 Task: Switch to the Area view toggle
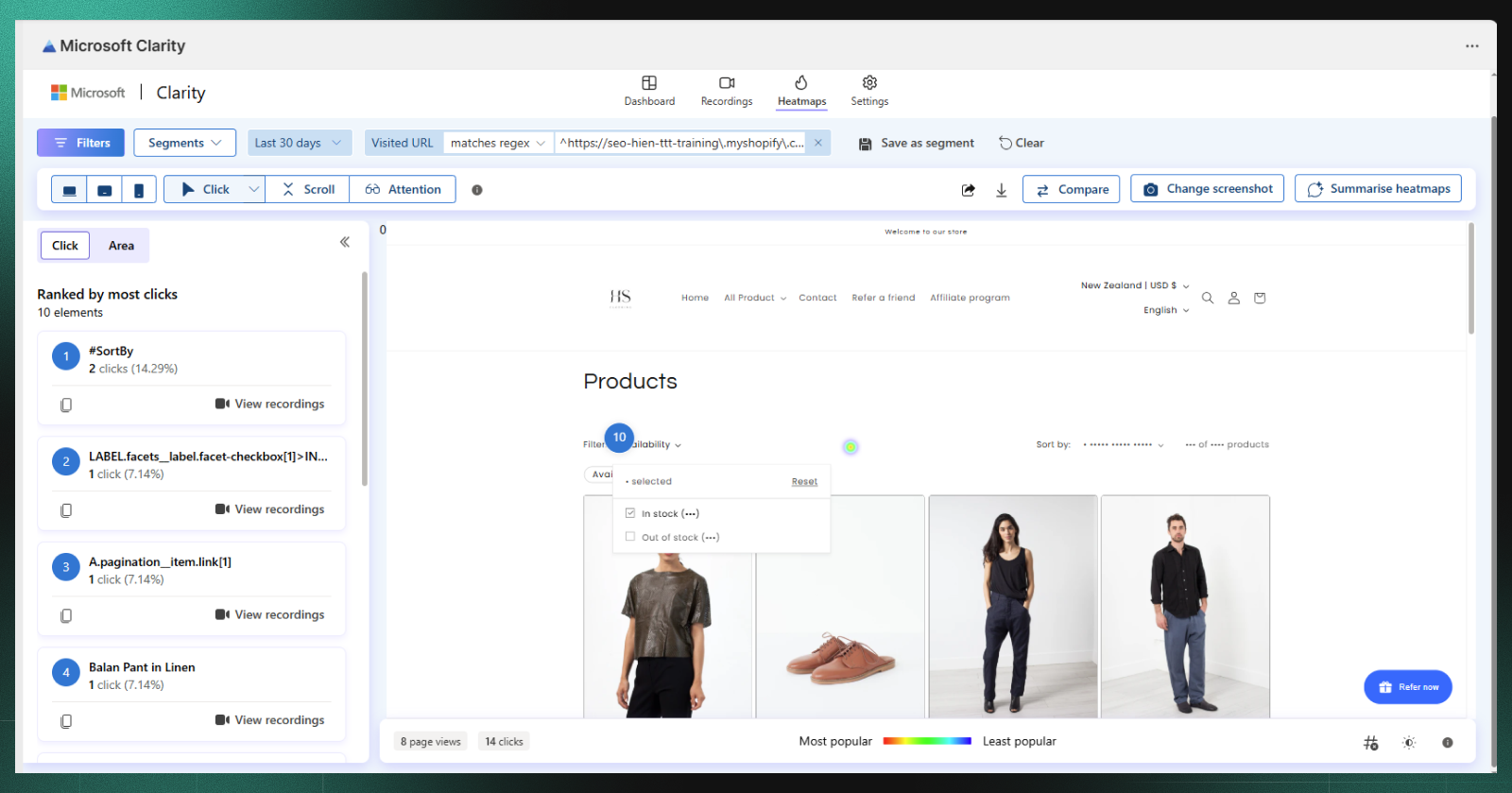121,246
